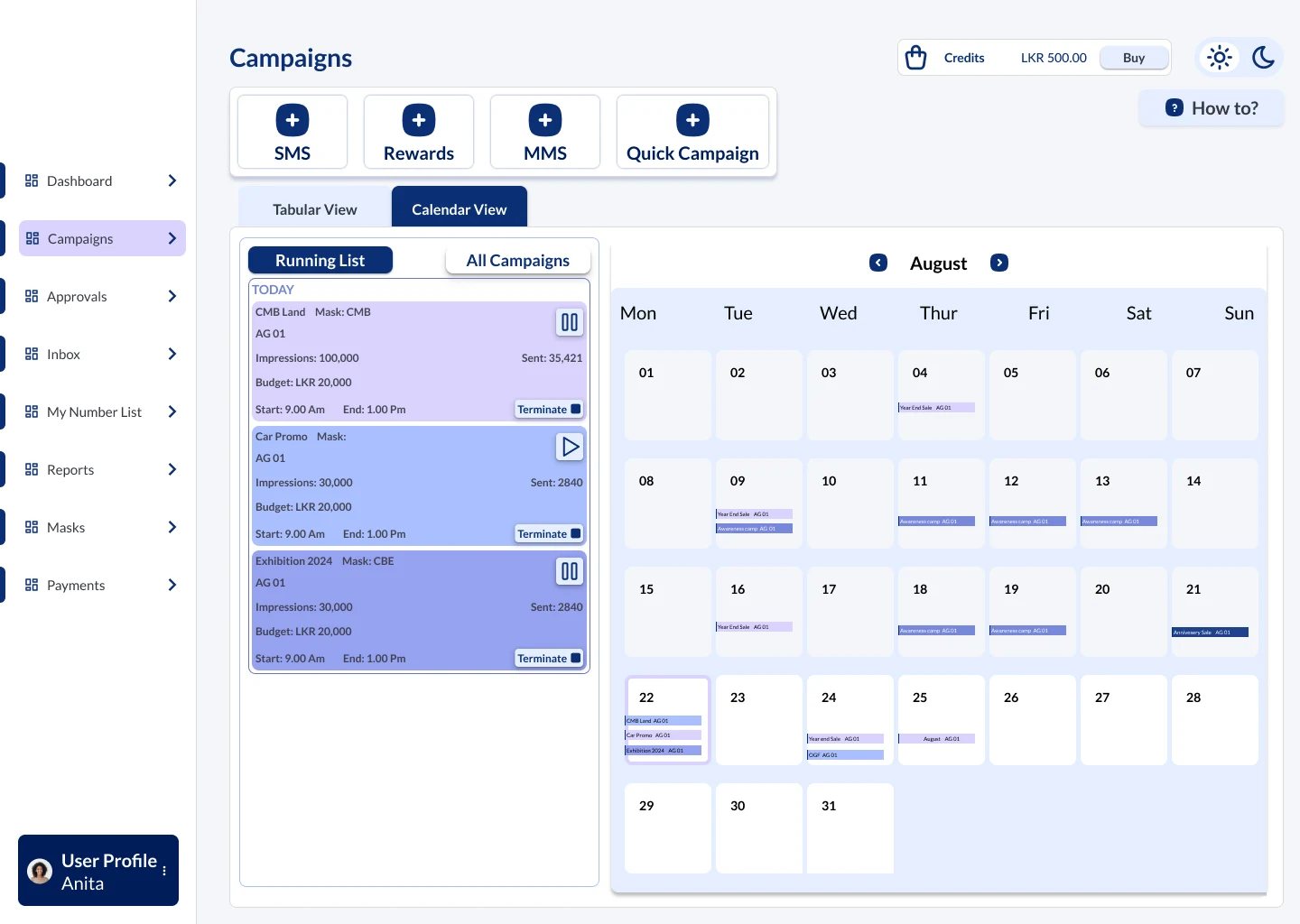Image resolution: width=1300 pixels, height=924 pixels.
Task: Expand the Campaigns menu chevron
Action: pyautogui.click(x=172, y=238)
